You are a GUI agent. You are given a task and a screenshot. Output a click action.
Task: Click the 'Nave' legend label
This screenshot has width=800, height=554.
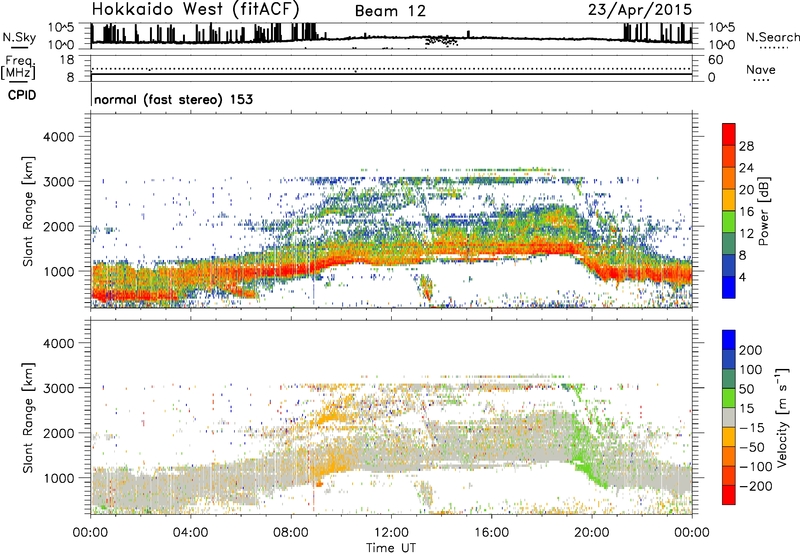point(761,70)
